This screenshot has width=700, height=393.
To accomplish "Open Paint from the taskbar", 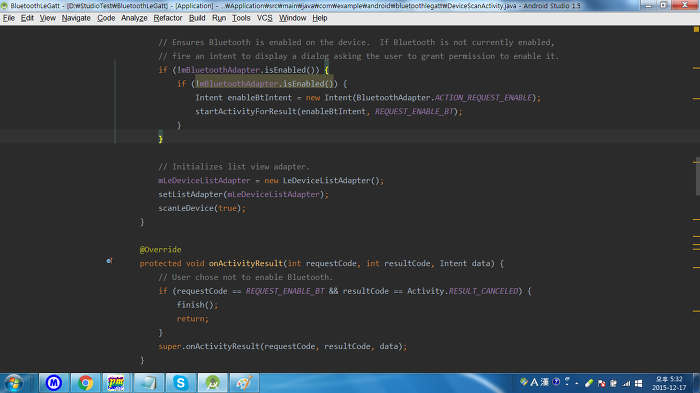I will tap(244, 383).
